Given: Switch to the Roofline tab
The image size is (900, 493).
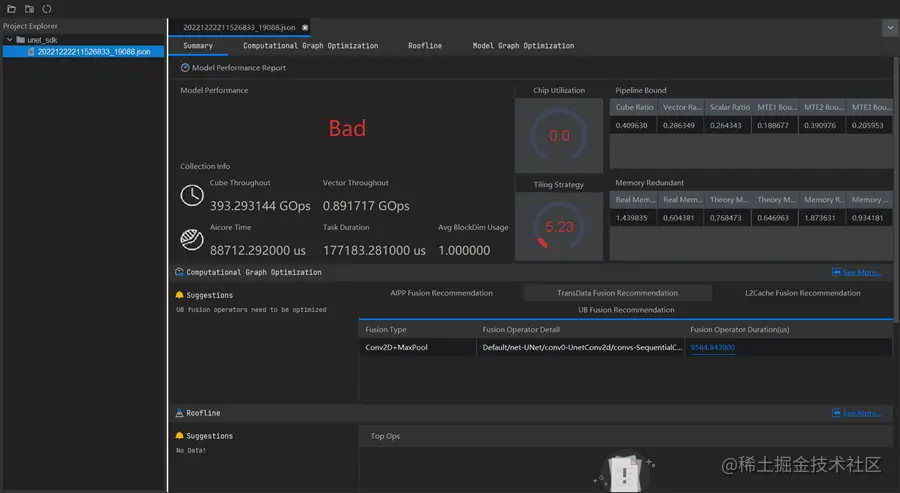Looking at the screenshot, I should coord(425,45).
